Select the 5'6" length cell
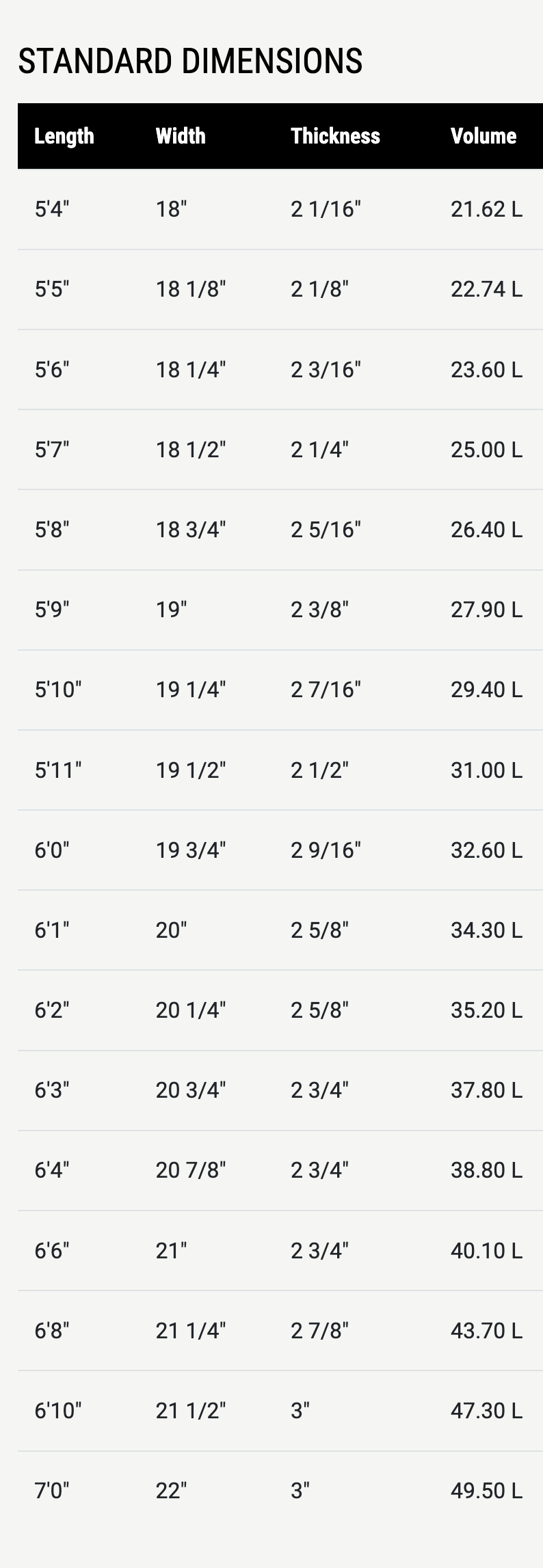Image resolution: width=543 pixels, height=1568 pixels. [x=52, y=370]
